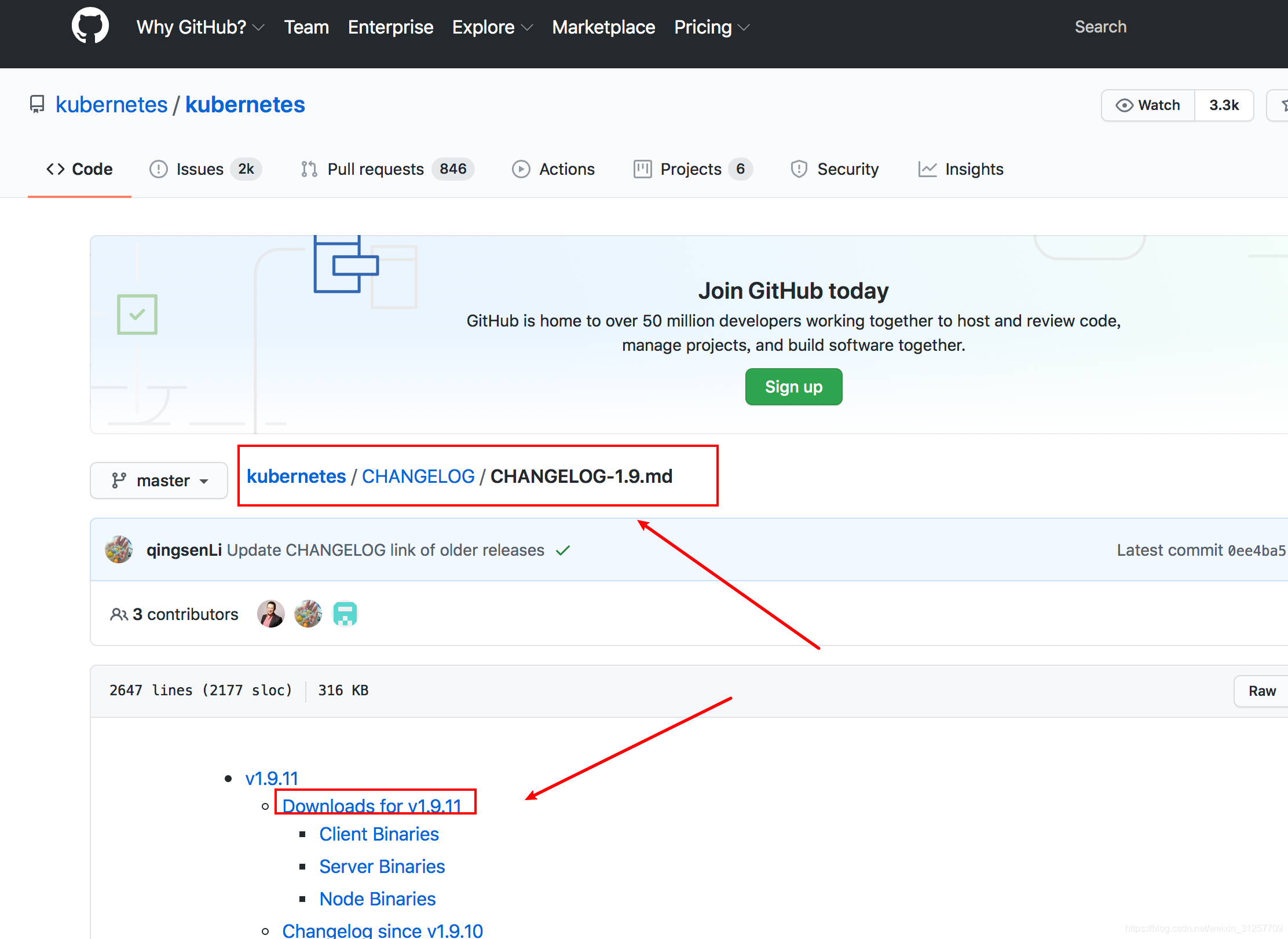Image resolution: width=1288 pixels, height=939 pixels.
Task: Open the GitHub Octocat logo home
Action: tap(90, 26)
